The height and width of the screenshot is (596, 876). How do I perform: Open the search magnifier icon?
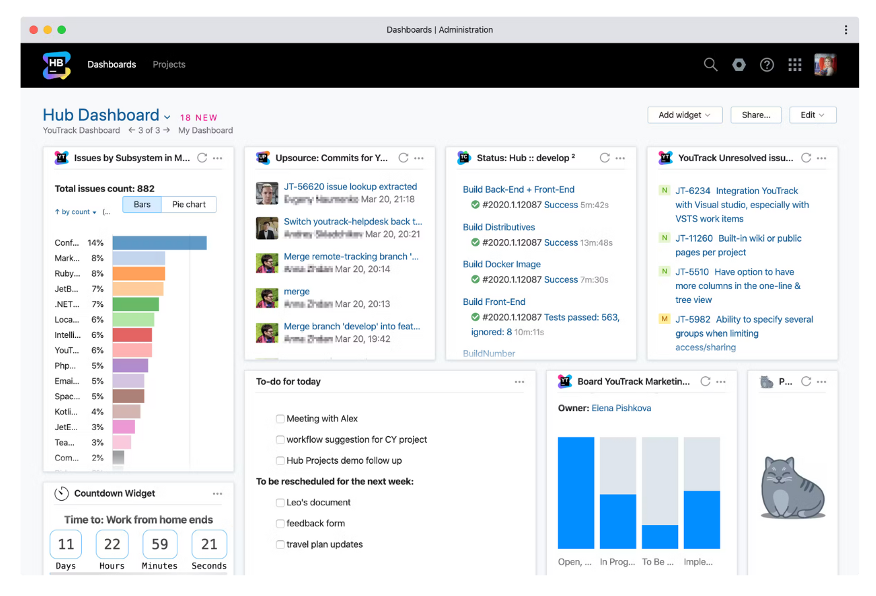[710, 65]
